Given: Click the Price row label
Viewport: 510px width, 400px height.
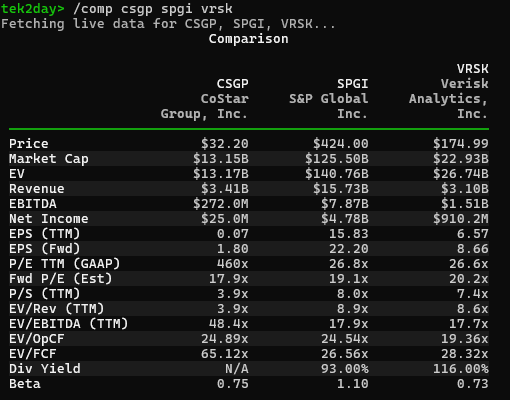Looking at the screenshot, I should point(29,144).
